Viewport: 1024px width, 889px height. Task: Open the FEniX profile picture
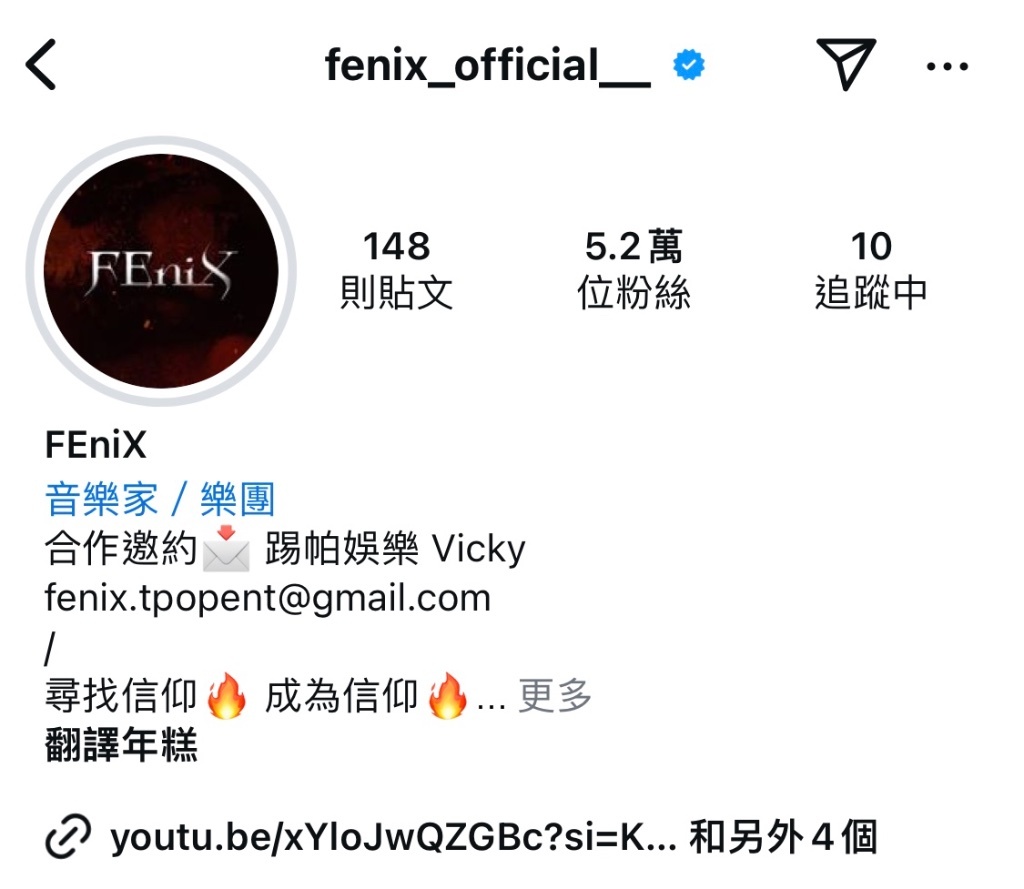(161, 271)
